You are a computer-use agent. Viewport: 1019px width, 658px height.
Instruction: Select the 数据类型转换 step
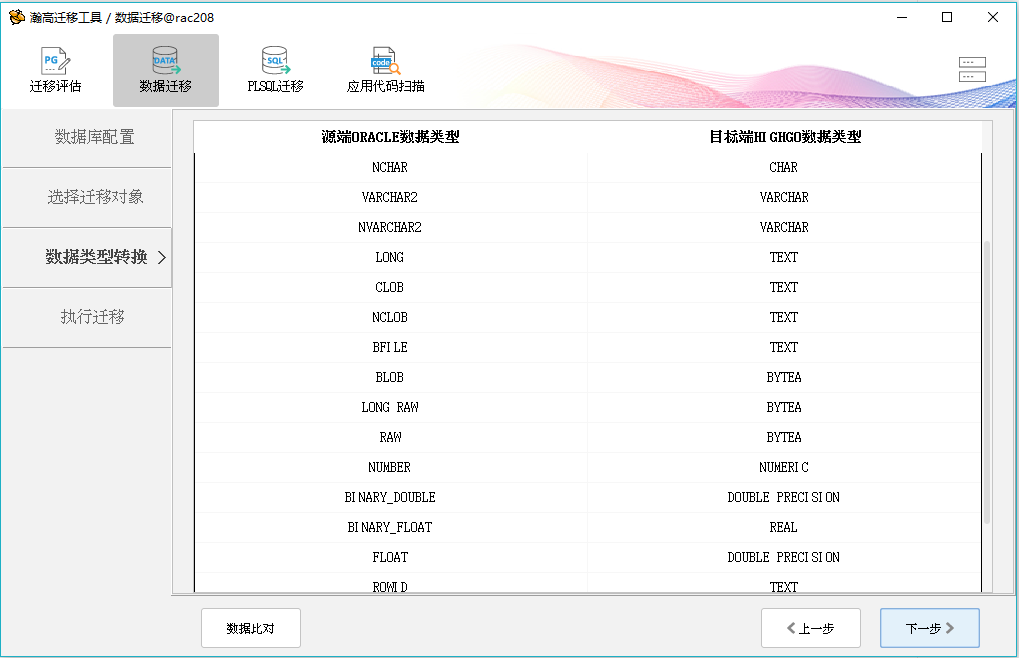click(87, 257)
